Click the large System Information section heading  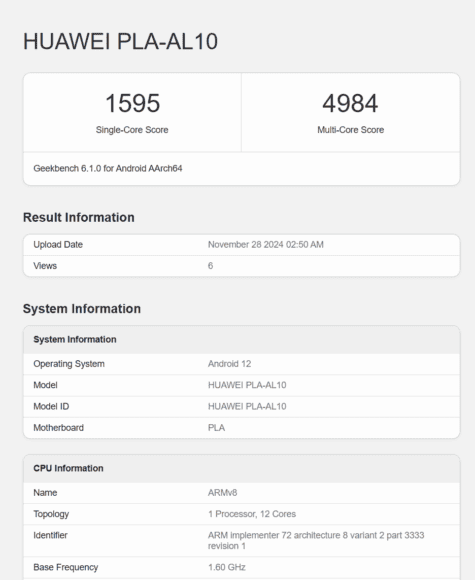(82, 309)
